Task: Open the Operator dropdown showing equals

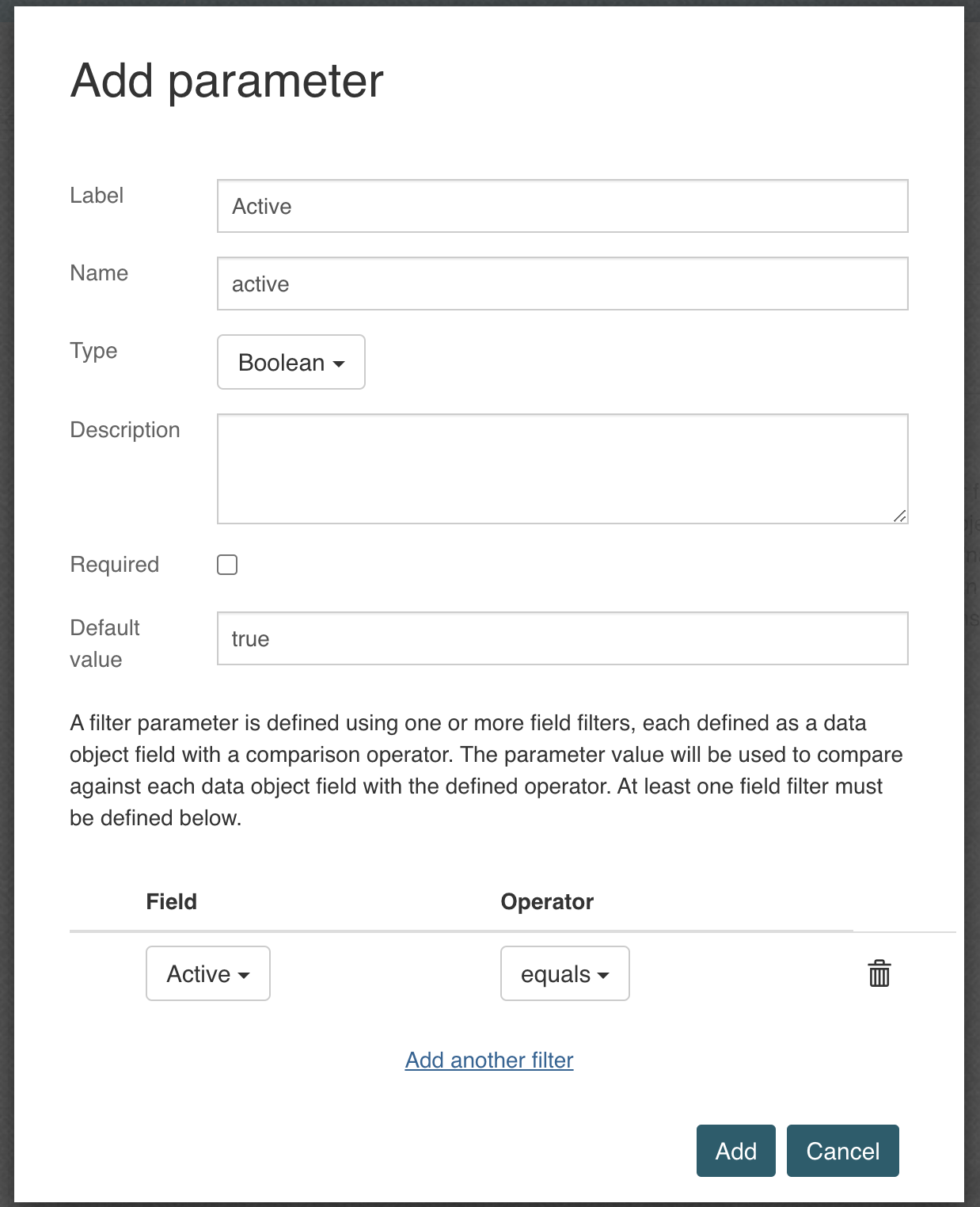Action: (564, 973)
